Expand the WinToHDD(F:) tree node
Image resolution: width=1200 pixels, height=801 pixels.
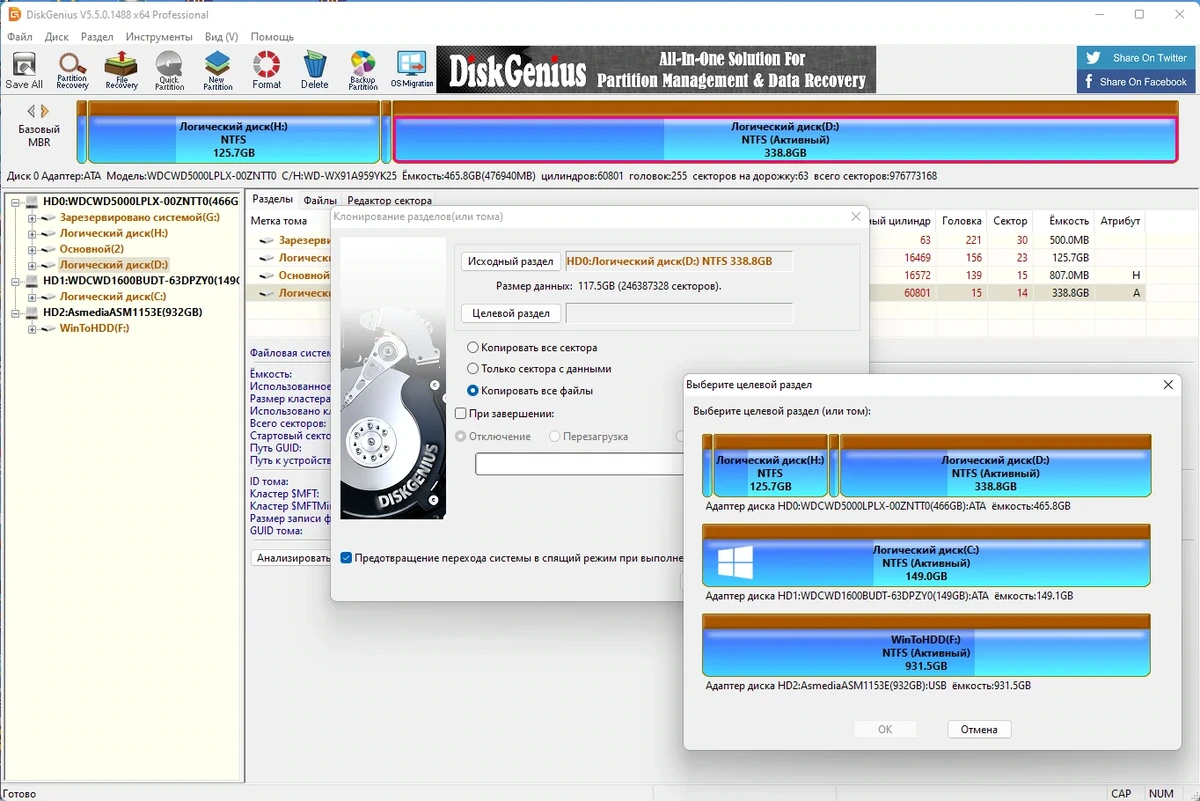click(x=32, y=329)
